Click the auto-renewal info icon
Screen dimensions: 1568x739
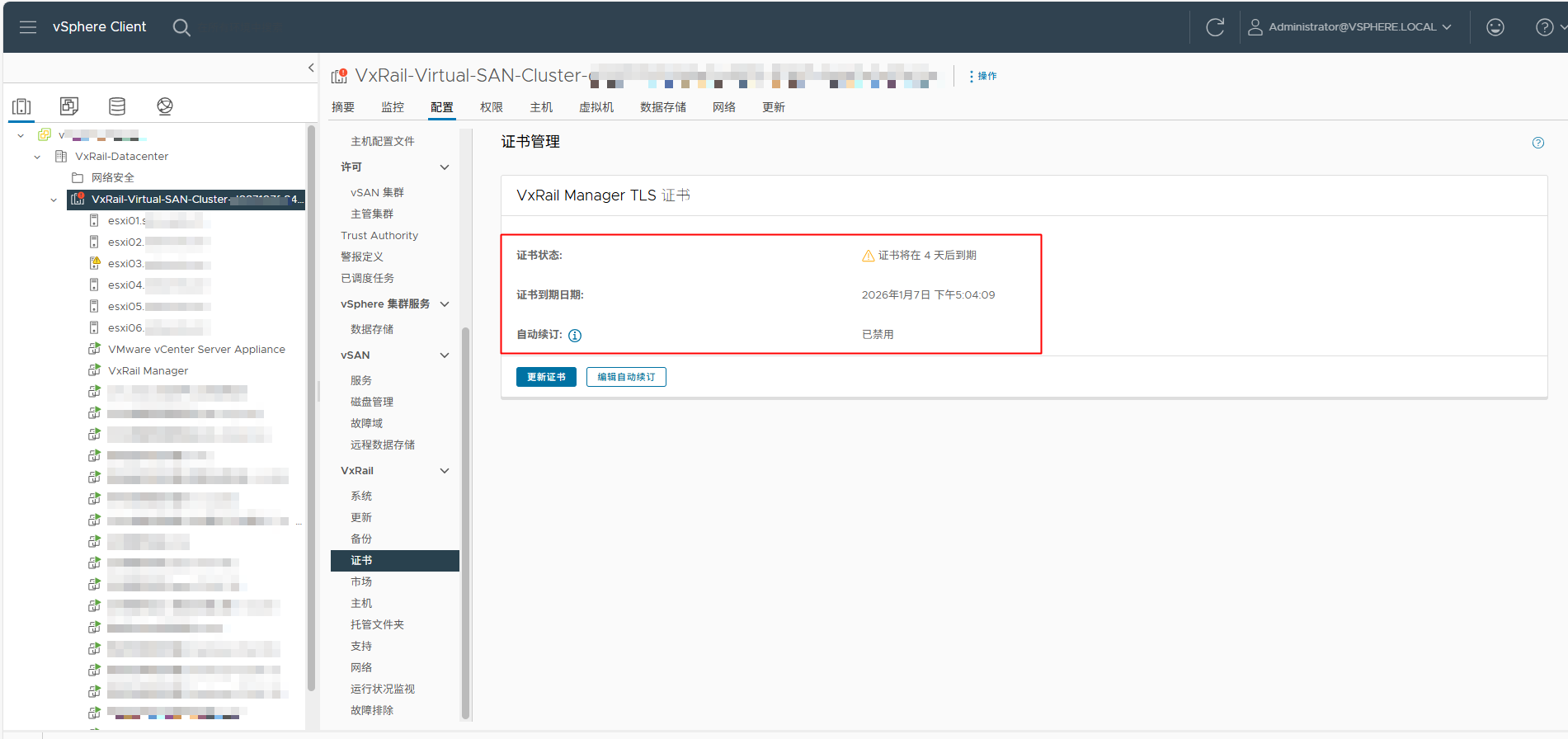coord(575,335)
